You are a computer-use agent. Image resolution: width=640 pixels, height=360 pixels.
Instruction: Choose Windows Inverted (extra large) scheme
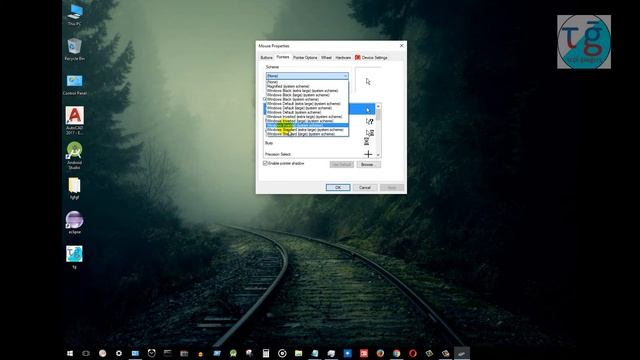(307, 117)
